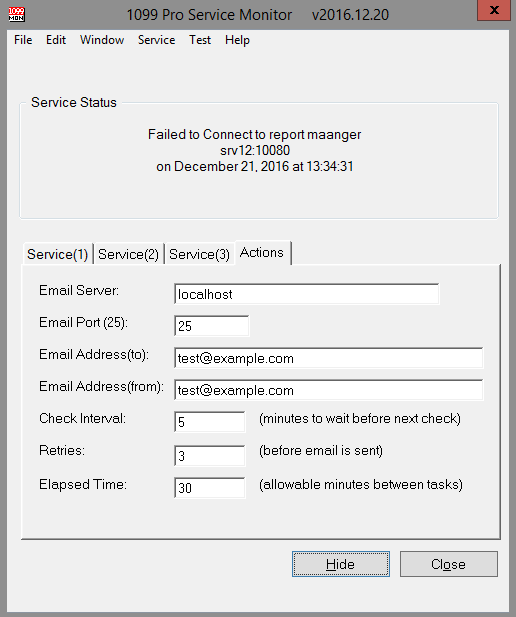The image size is (516, 617).
Task: Switch to the Service(2) tab
Action: click(128, 254)
